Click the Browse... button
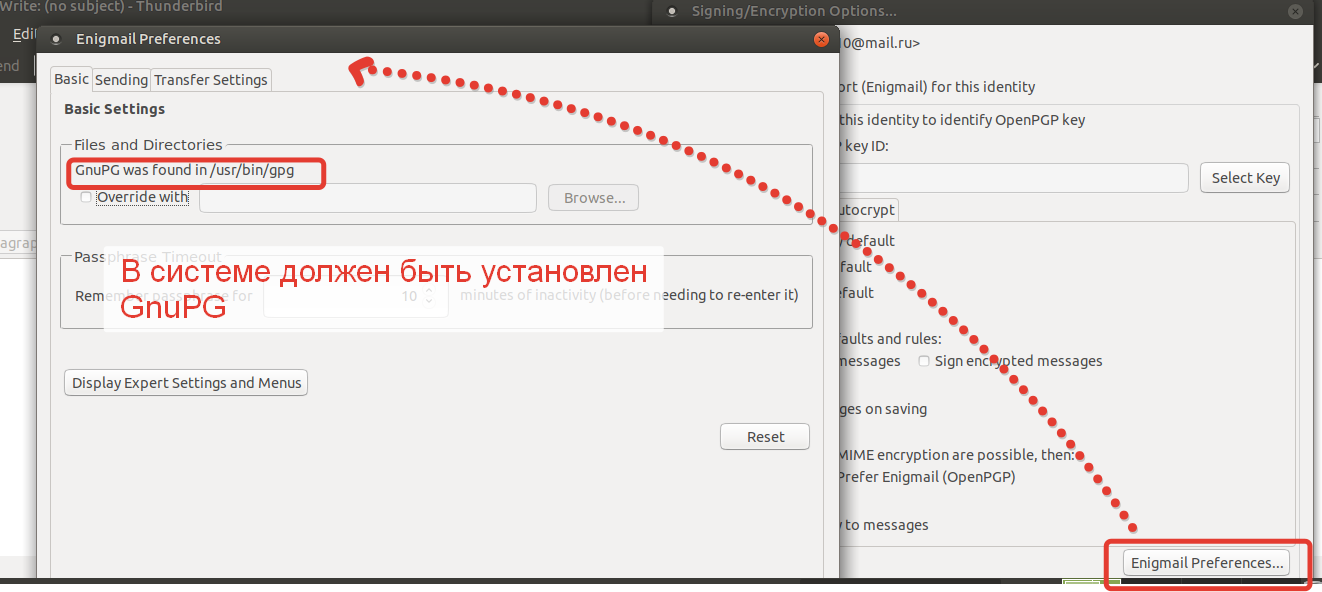Image resolution: width=1322 pixels, height=592 pixels. (594, 198)
